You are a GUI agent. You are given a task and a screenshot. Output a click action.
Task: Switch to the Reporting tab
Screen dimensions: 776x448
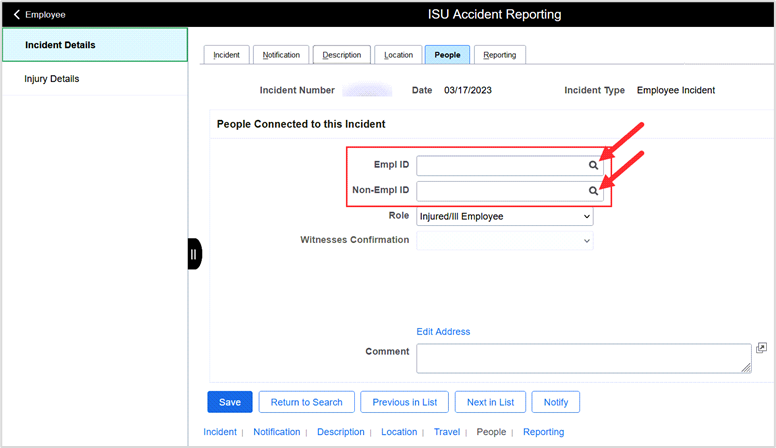[500, 55]
